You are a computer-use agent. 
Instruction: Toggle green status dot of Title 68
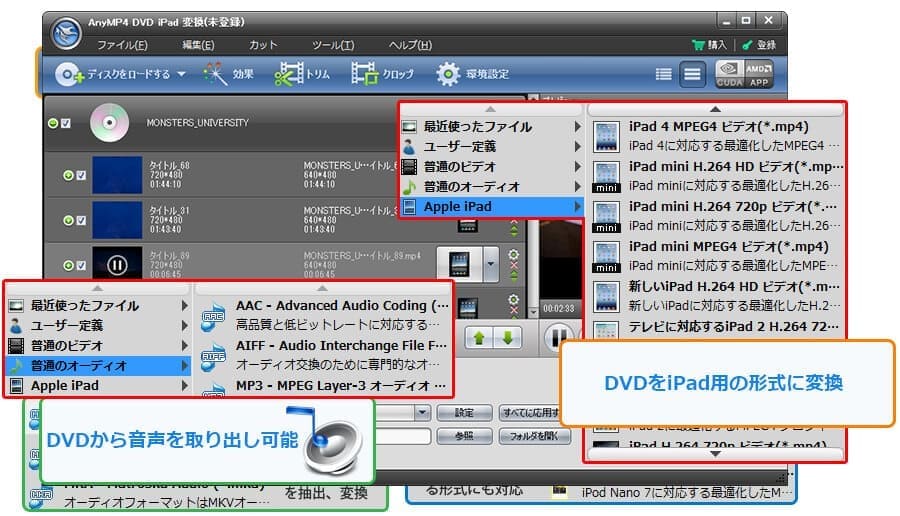tap(68, 176)
